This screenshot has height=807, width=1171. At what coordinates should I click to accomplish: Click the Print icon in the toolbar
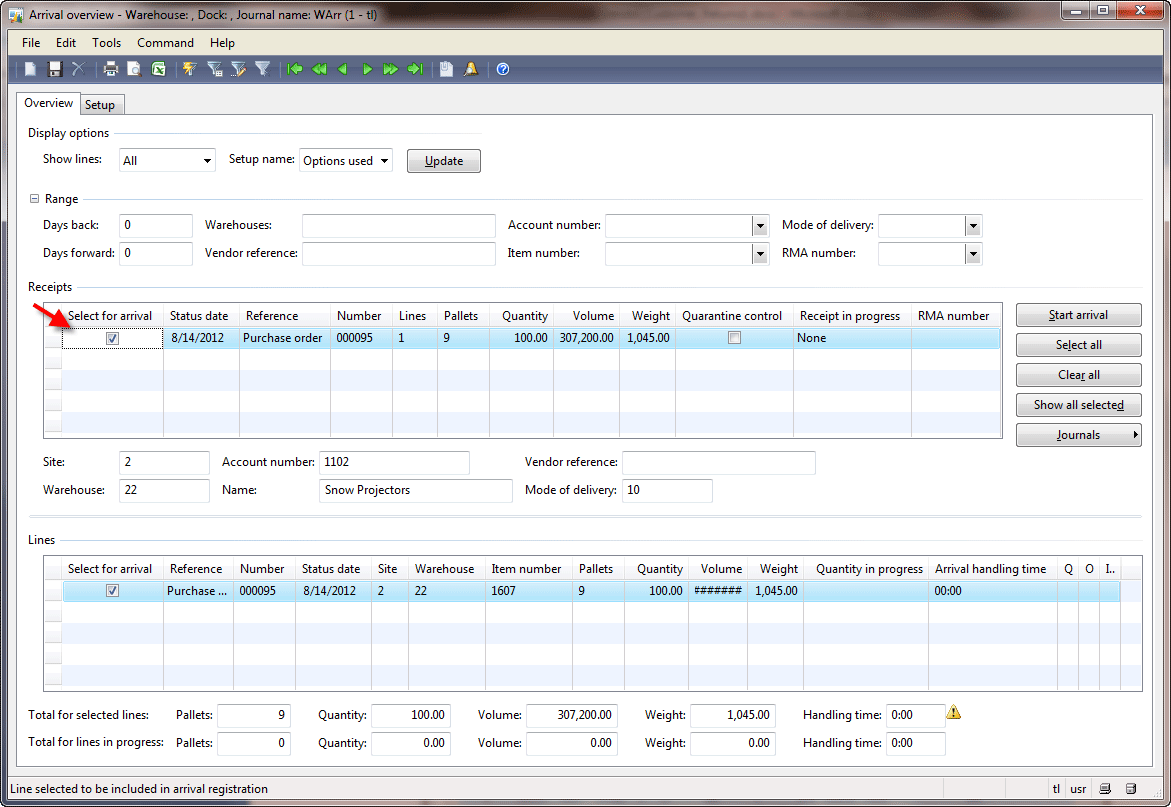coord(111,69)
